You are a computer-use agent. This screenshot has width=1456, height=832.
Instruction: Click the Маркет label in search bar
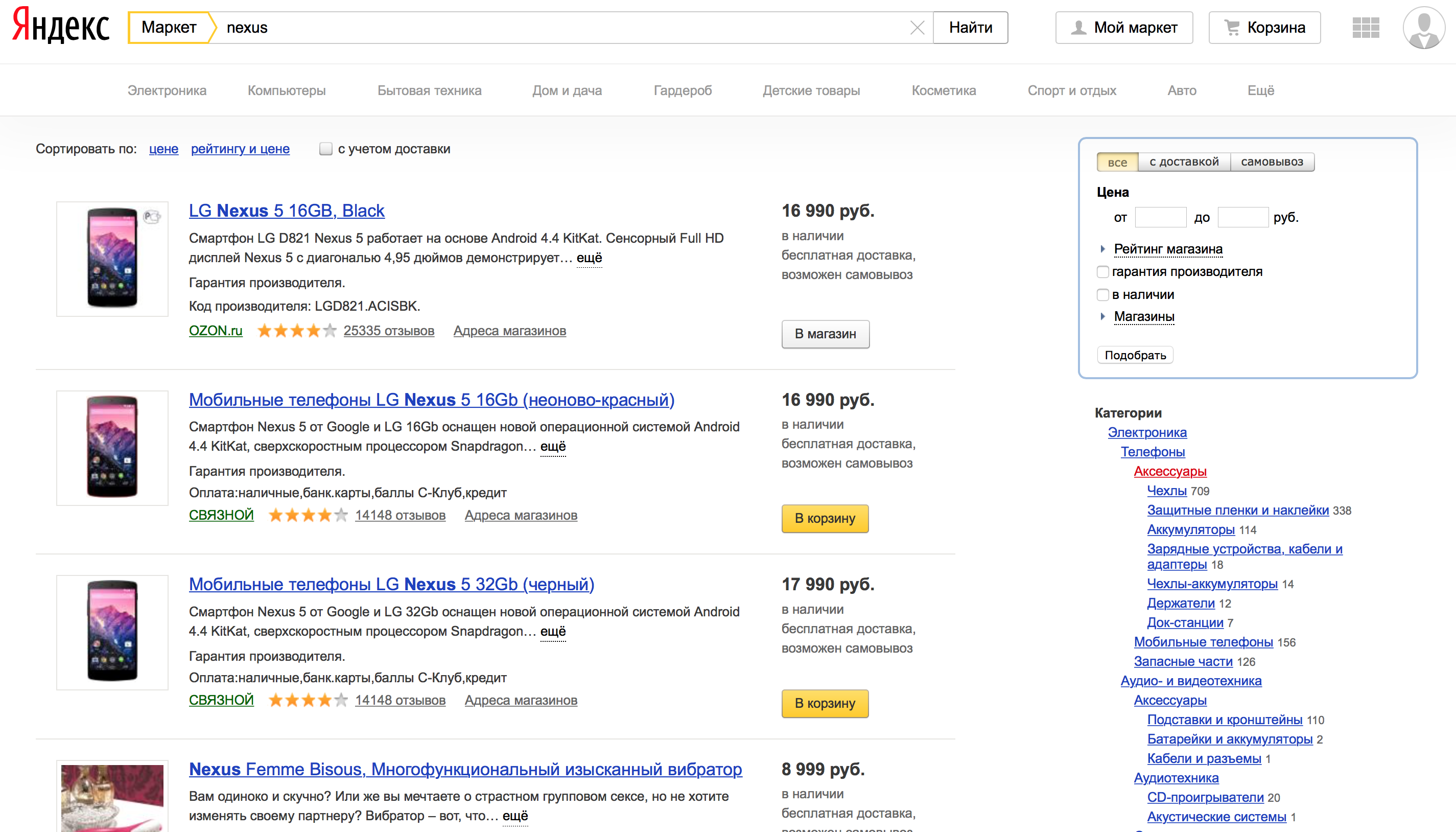[x=170, y=28]
